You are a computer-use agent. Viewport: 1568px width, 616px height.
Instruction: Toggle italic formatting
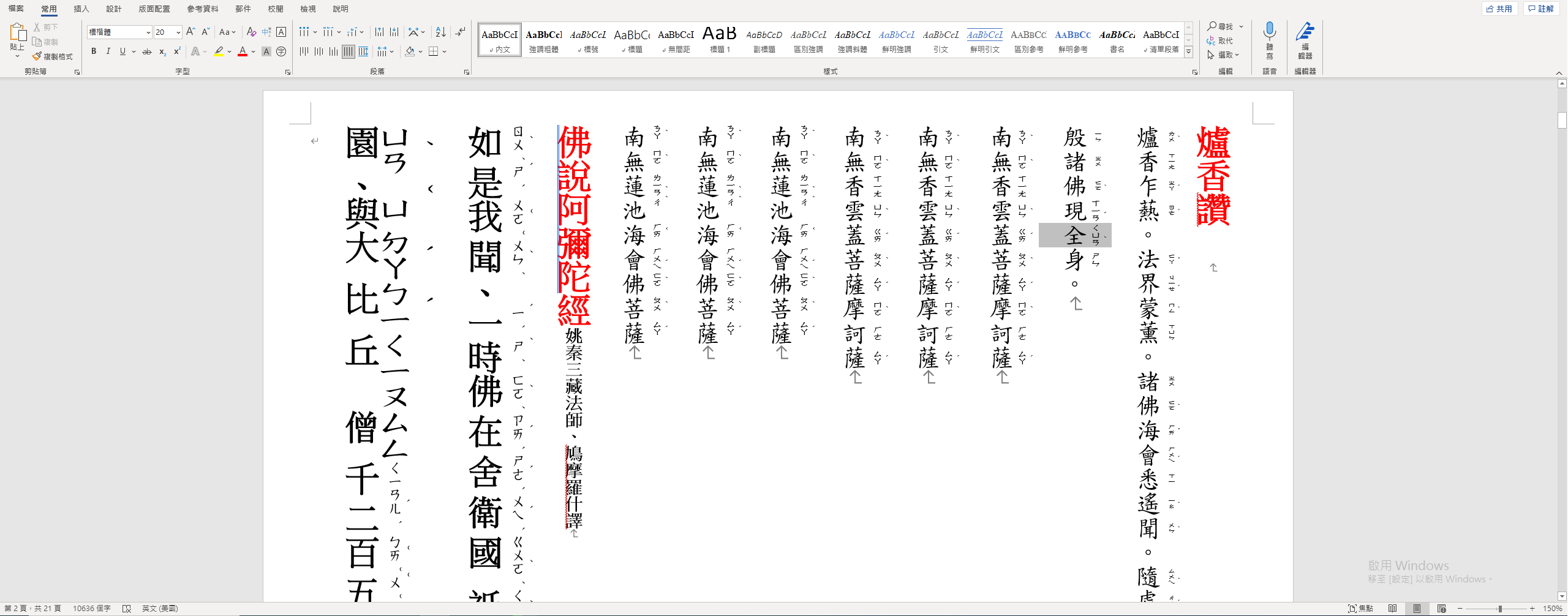(108, 51)
